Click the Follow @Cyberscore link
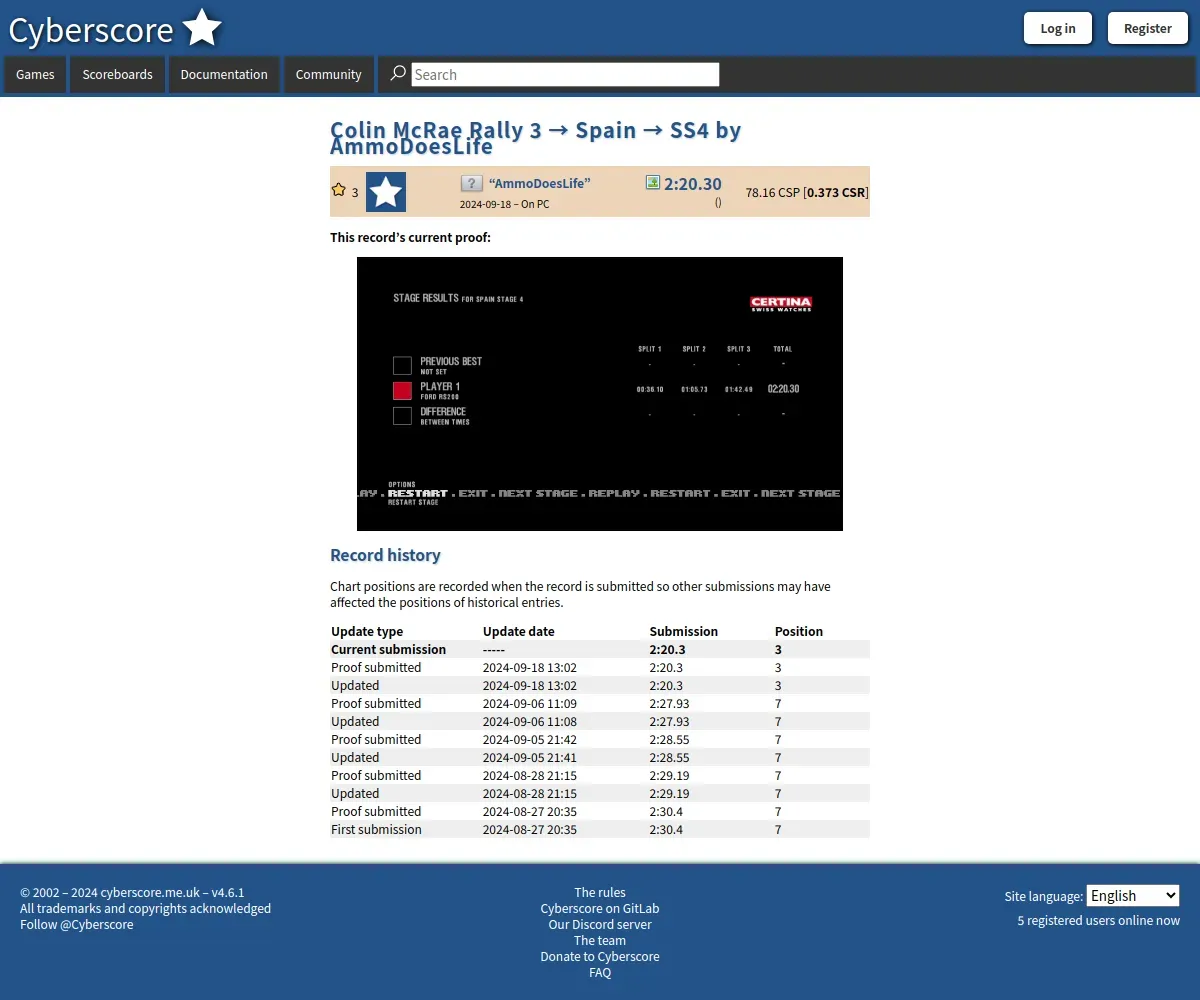The image size is (1200, 1000). coord(76,924)
